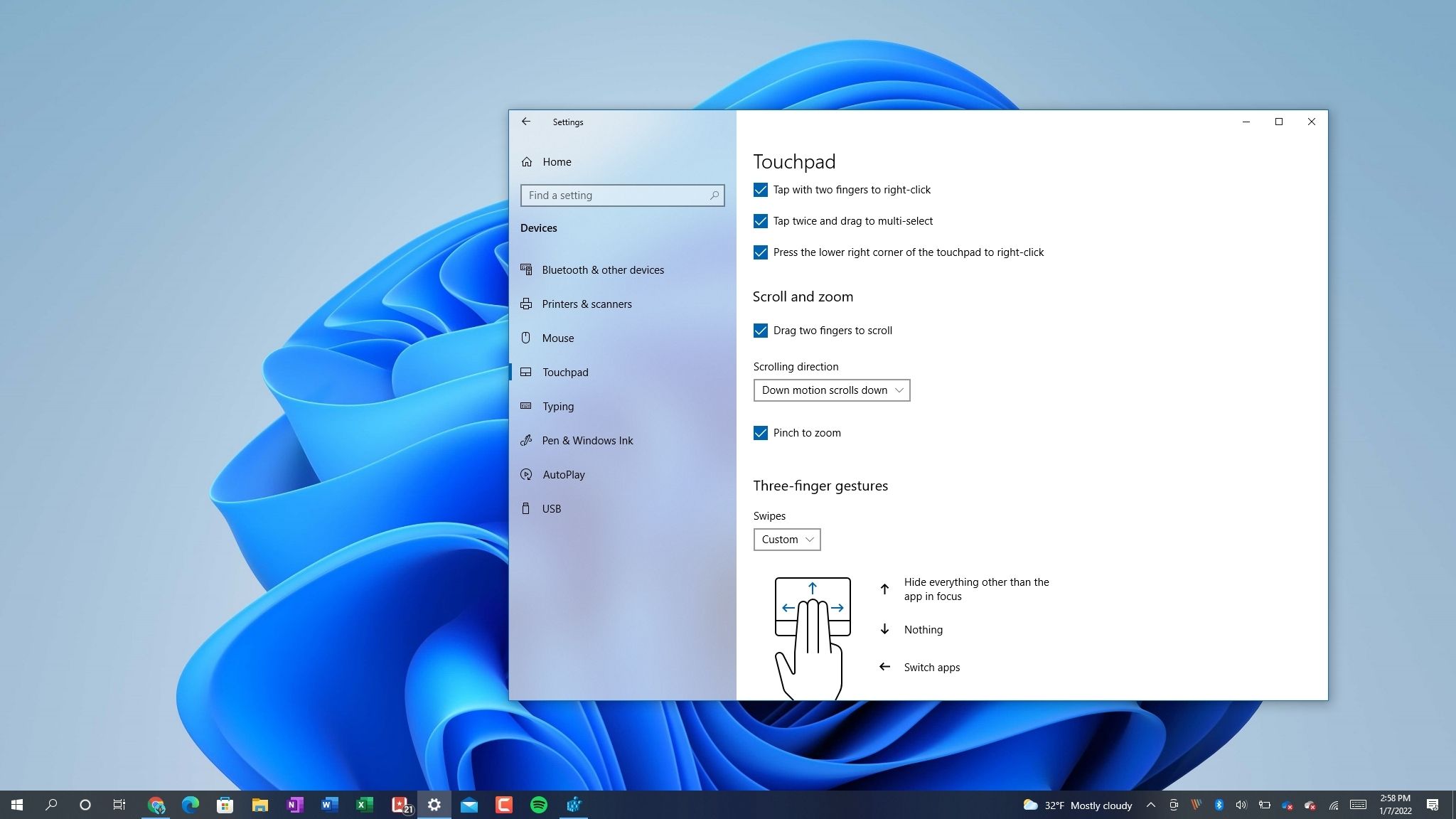Click the USB settings icon
This screenshot has width=1456, height=819.
[x=527, y=508]
